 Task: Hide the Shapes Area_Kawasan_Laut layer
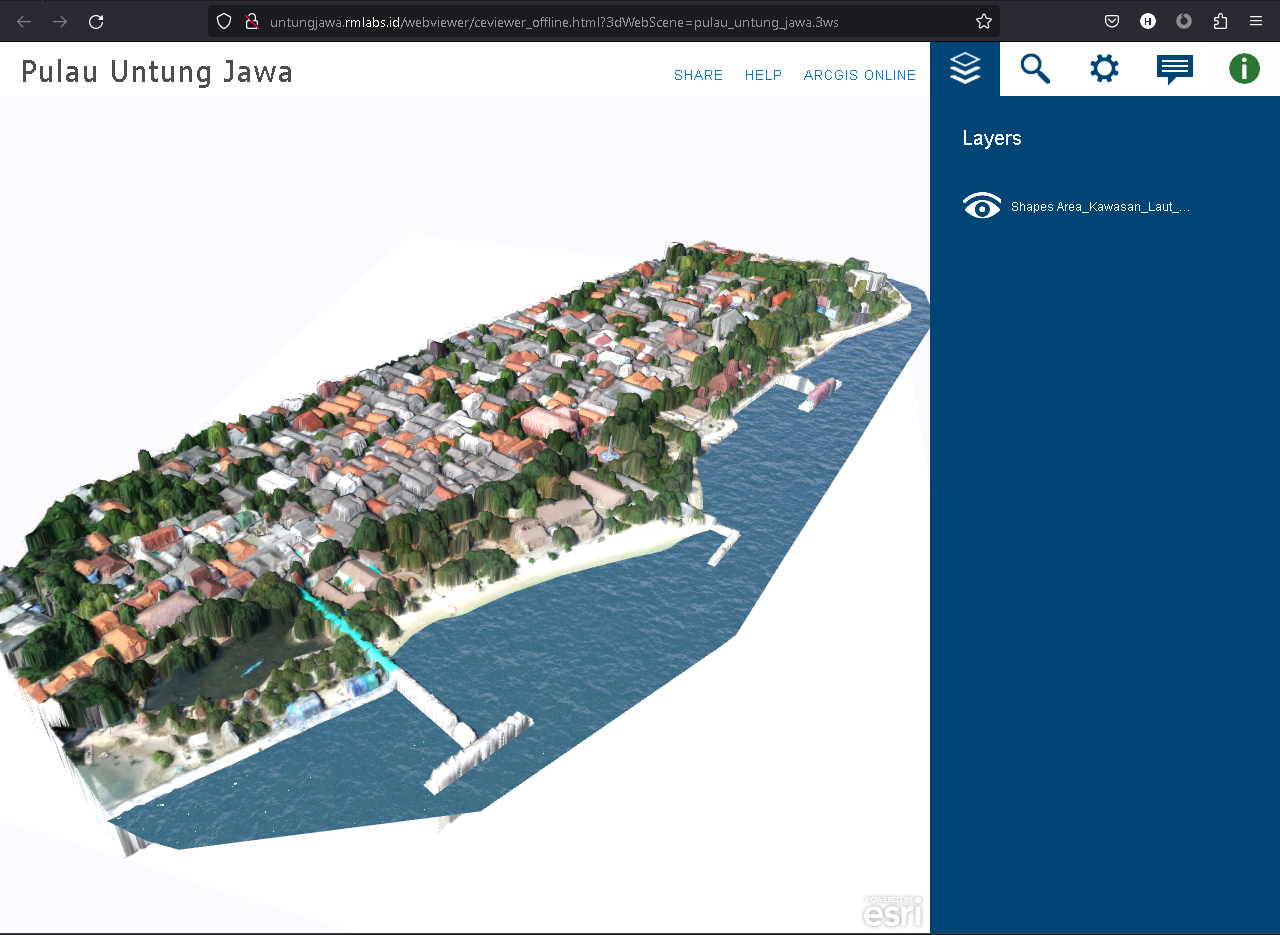click(x=981, y=206)
